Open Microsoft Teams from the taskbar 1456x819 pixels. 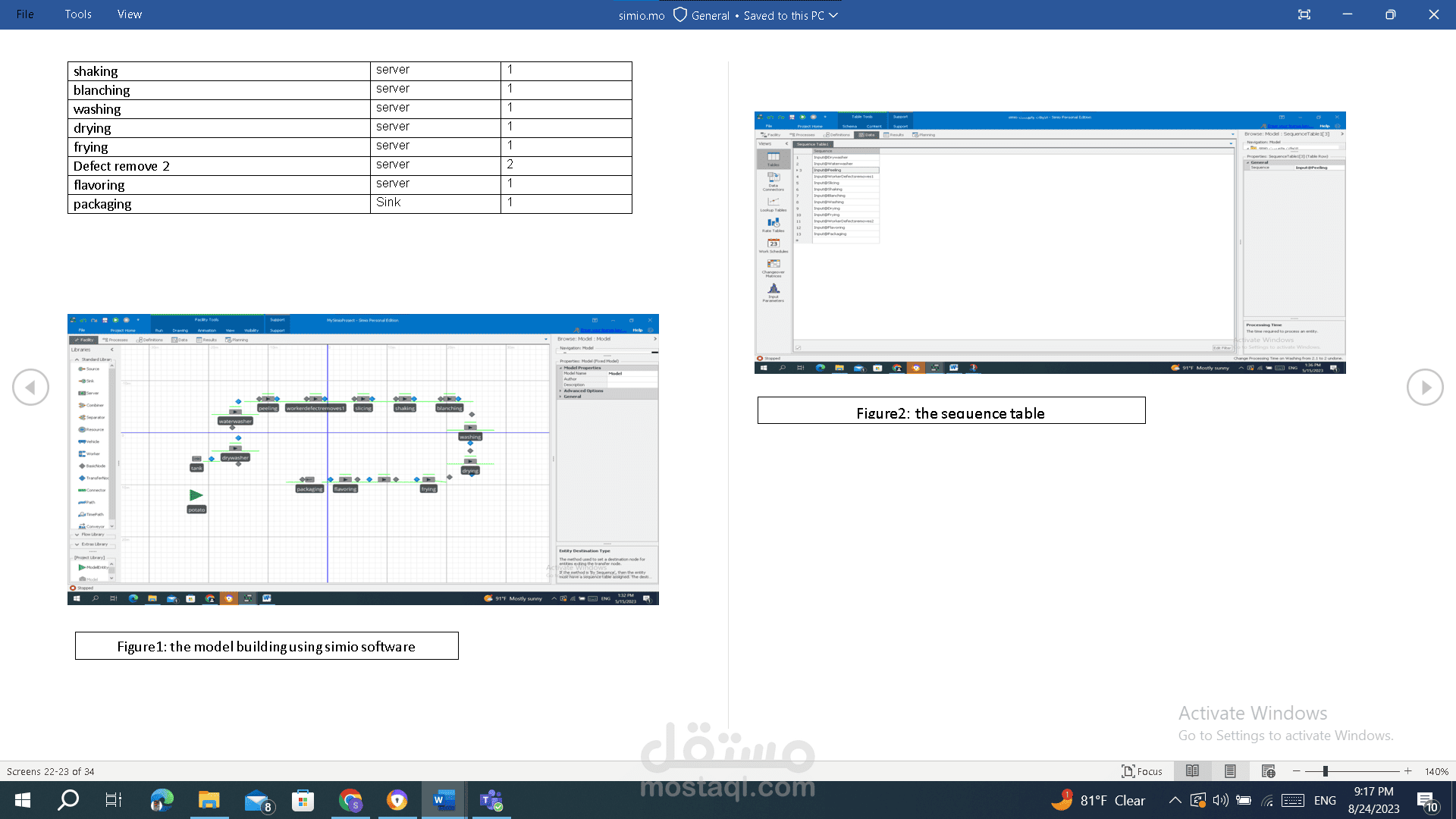tap(491, 800)
